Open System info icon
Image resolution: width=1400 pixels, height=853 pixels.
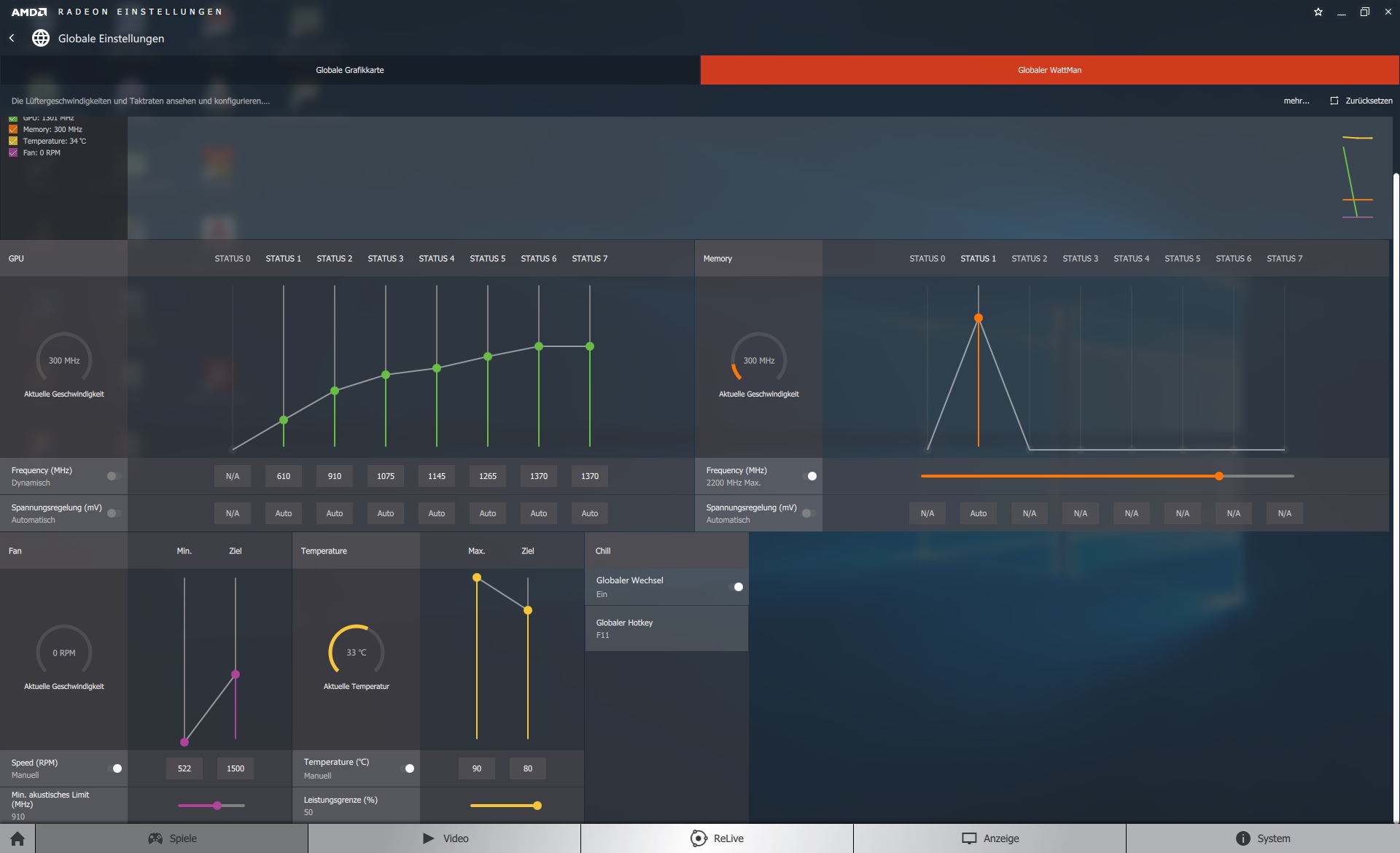1243,838
